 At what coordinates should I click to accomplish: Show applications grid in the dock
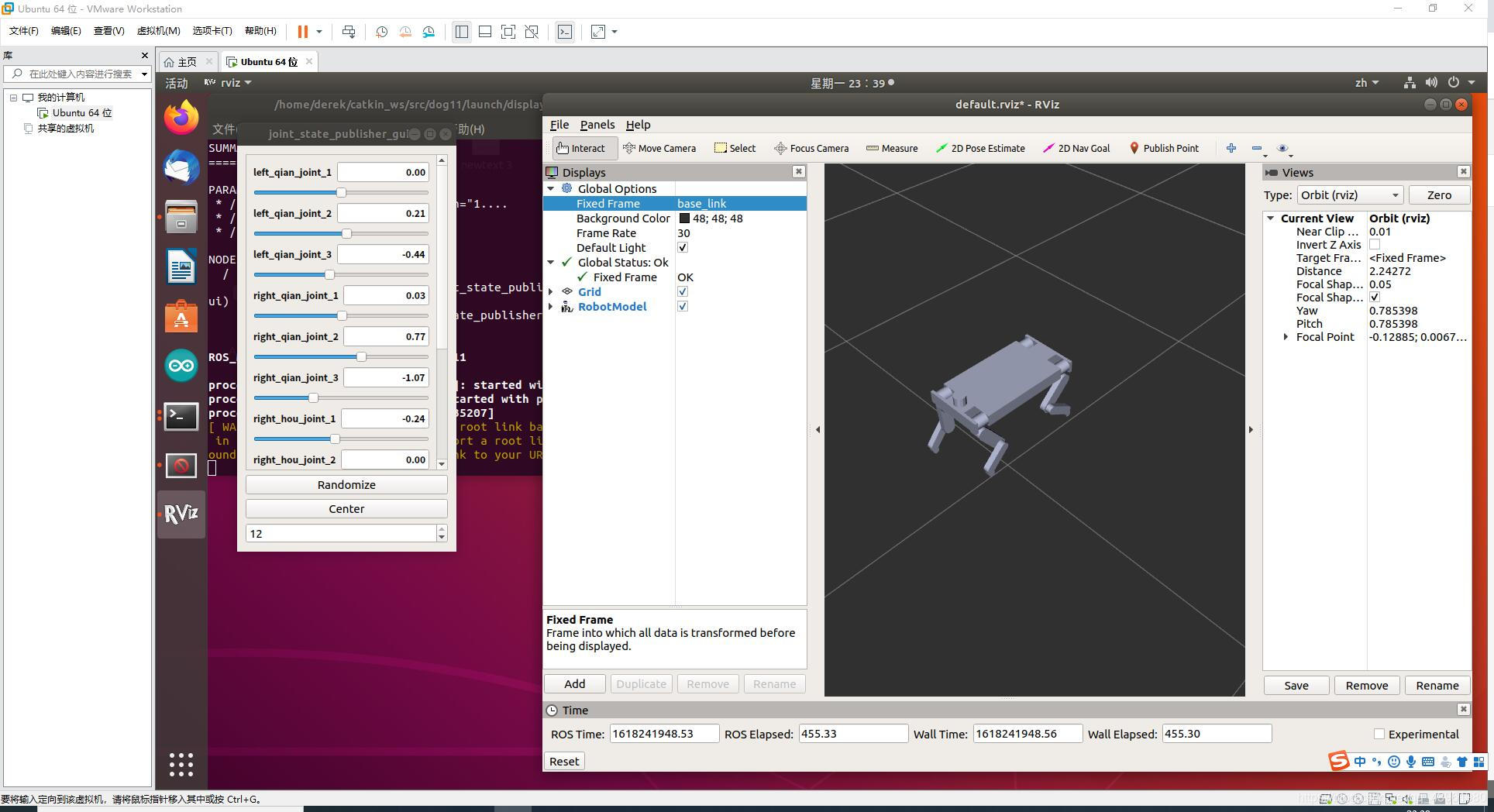tap(181, 765)
